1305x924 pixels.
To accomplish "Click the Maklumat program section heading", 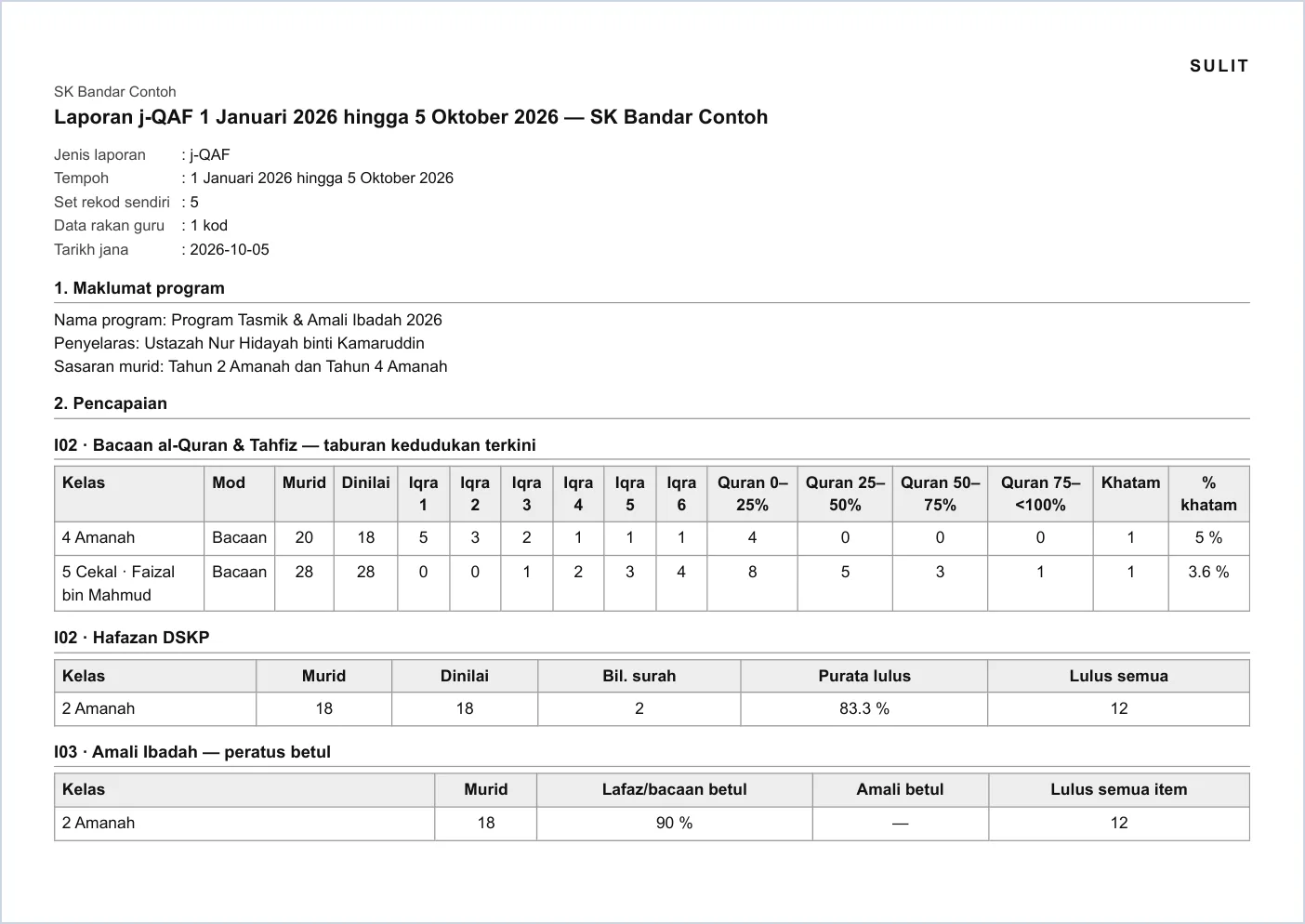I will coord(139,288).
